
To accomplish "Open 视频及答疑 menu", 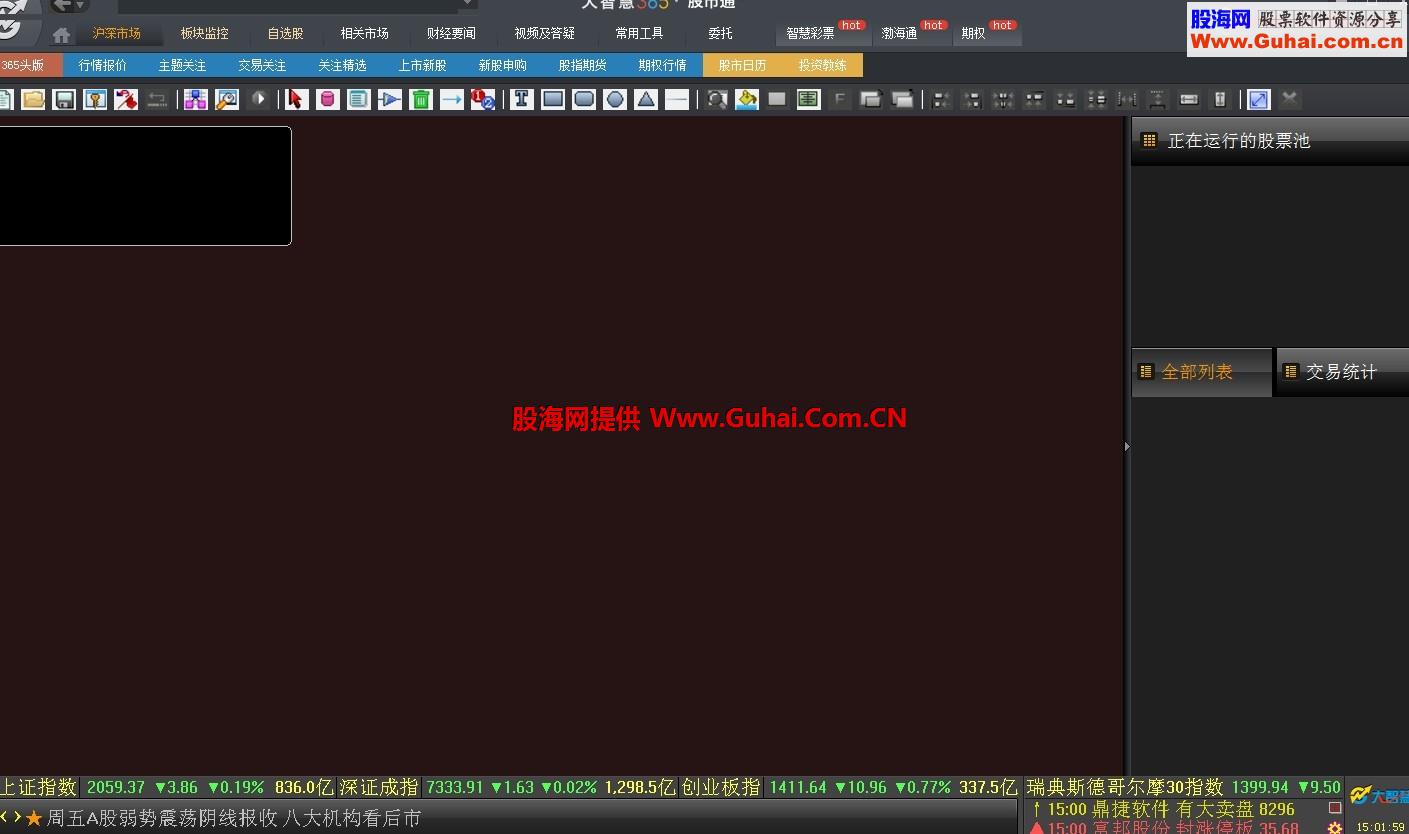I will coord(545,33).
